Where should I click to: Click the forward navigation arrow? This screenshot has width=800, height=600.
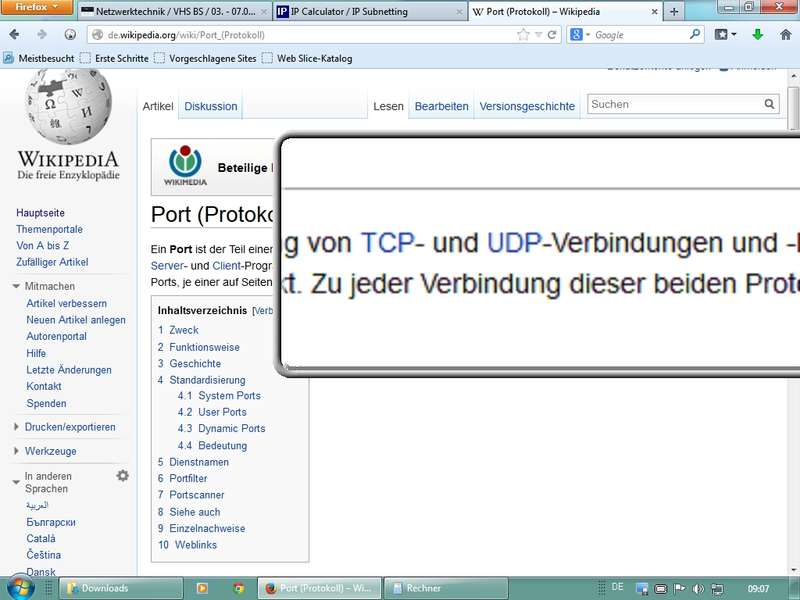coord(42,35)
